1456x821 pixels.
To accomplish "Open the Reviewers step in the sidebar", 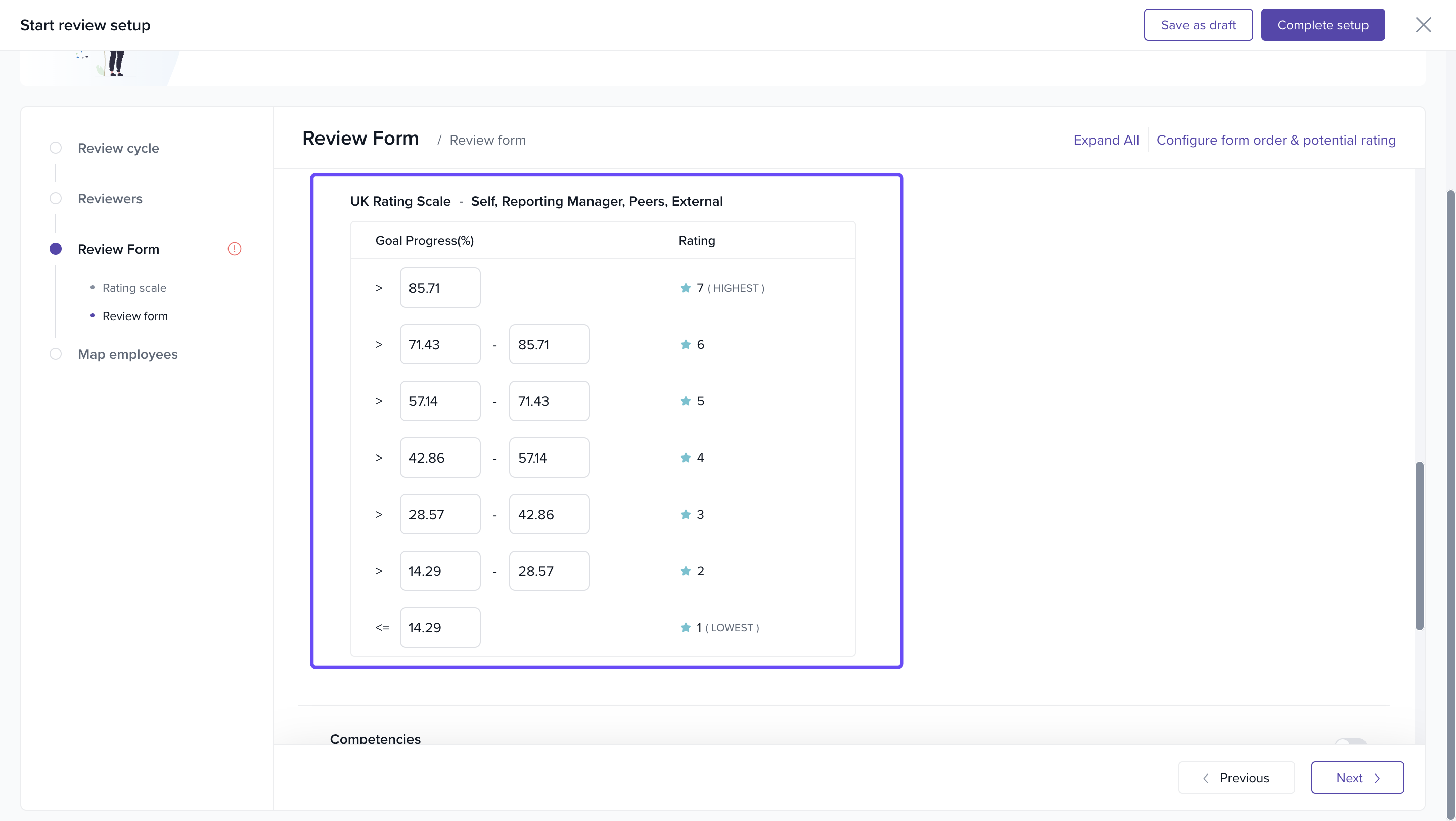I will [110, 198].
